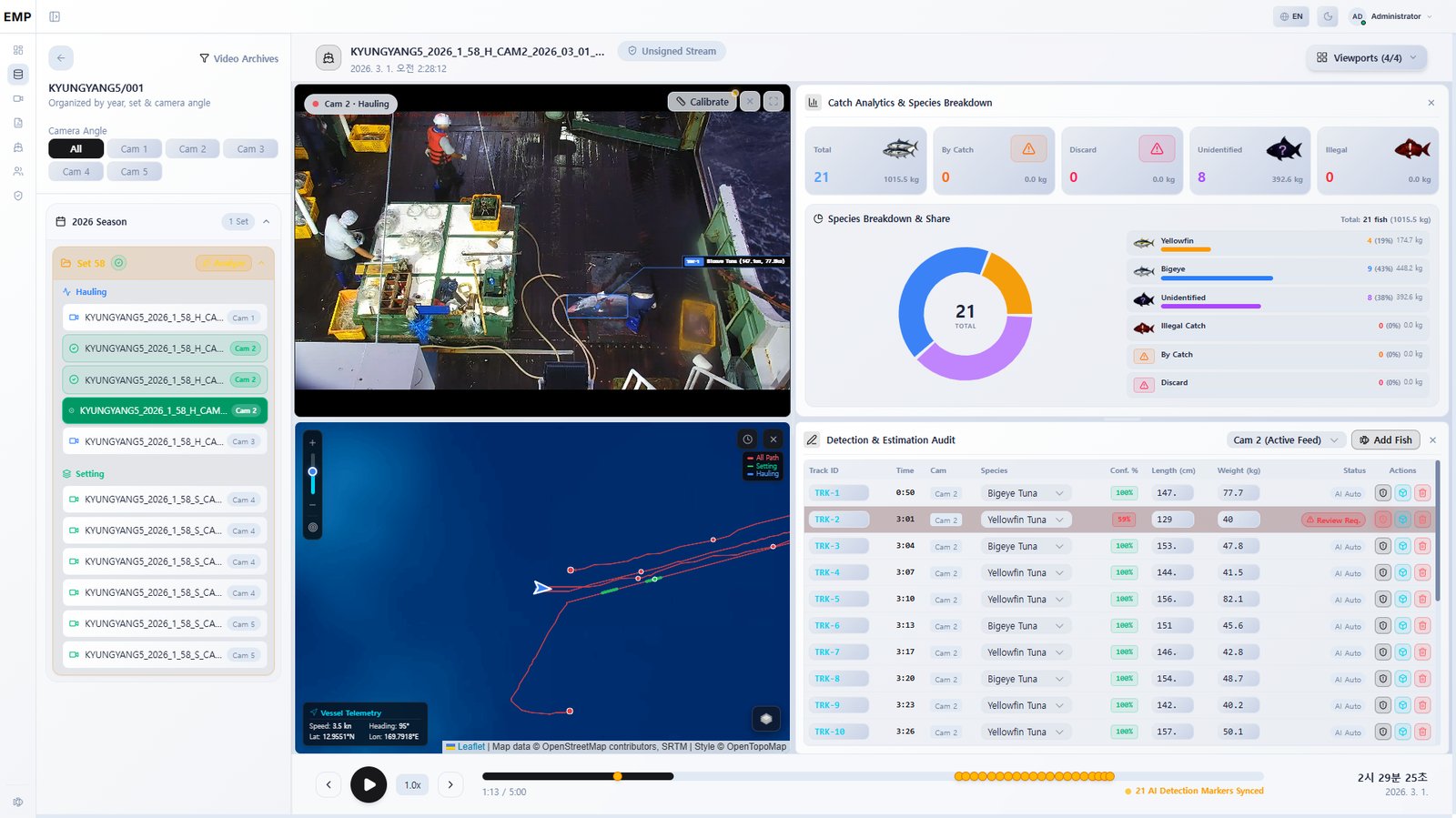Open the shield check icon in sidebar
The width and height of the screenshot is (1456, 818).
[x=18, y=196]
